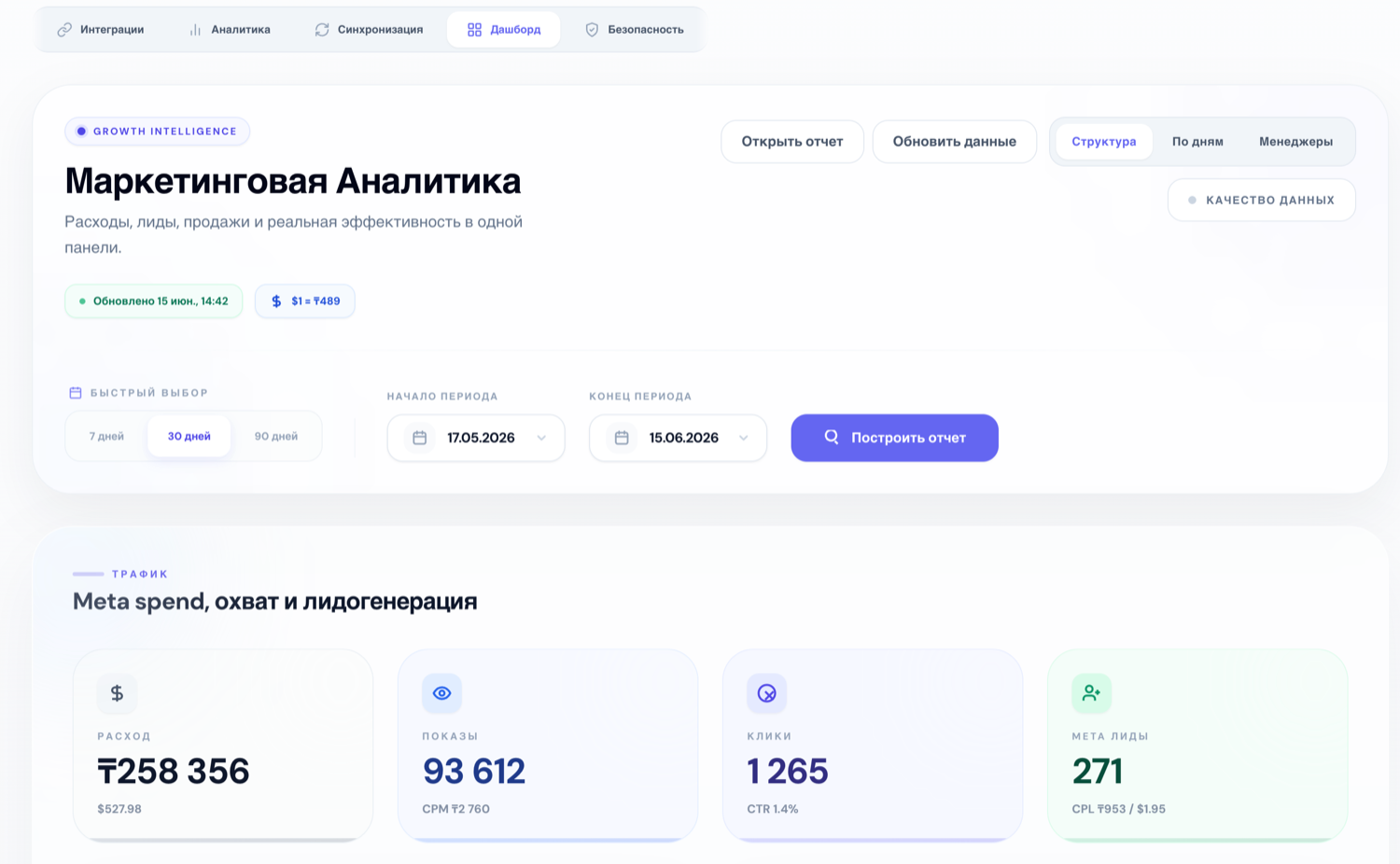Expand the start date chevron for 17.05.2026
This screenshot has width=1400, height=864.
[x=541, y=439]
